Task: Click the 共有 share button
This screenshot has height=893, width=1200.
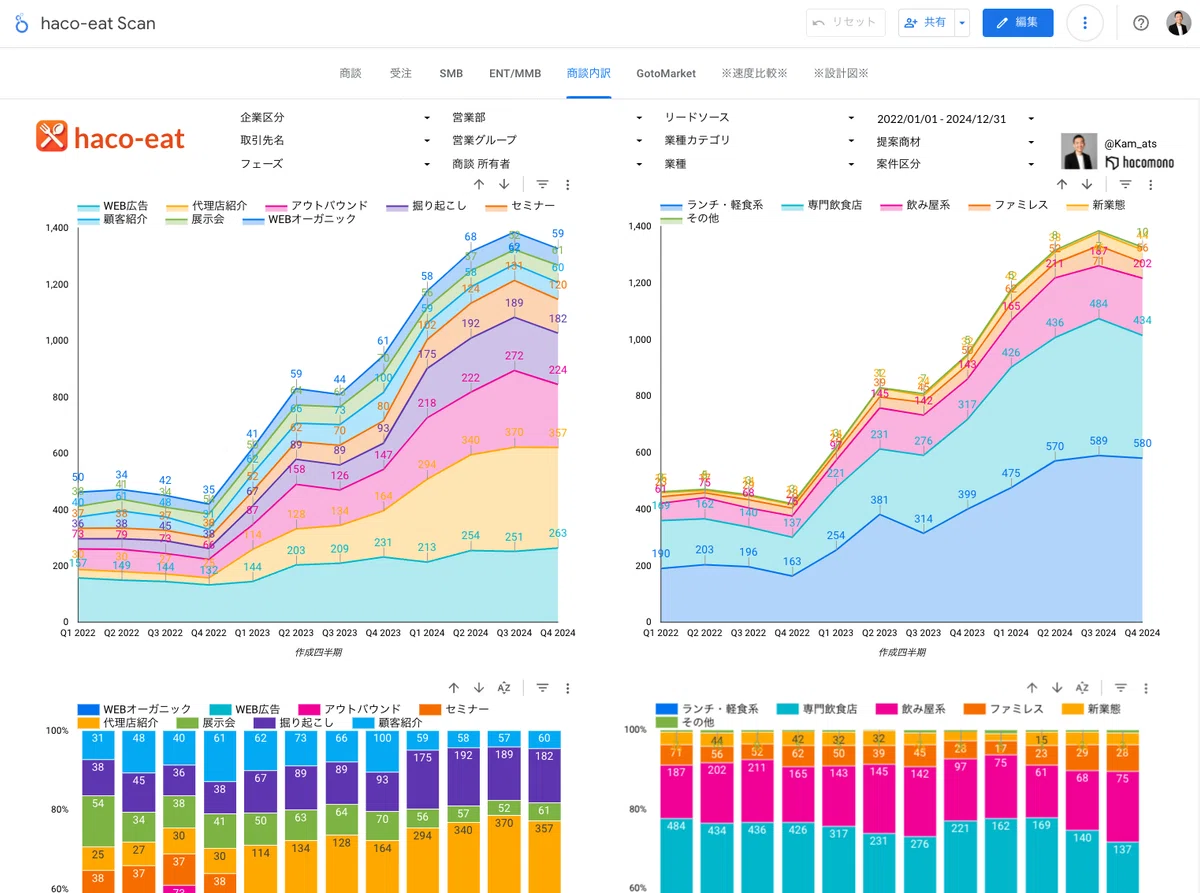Action: point(926,22)
